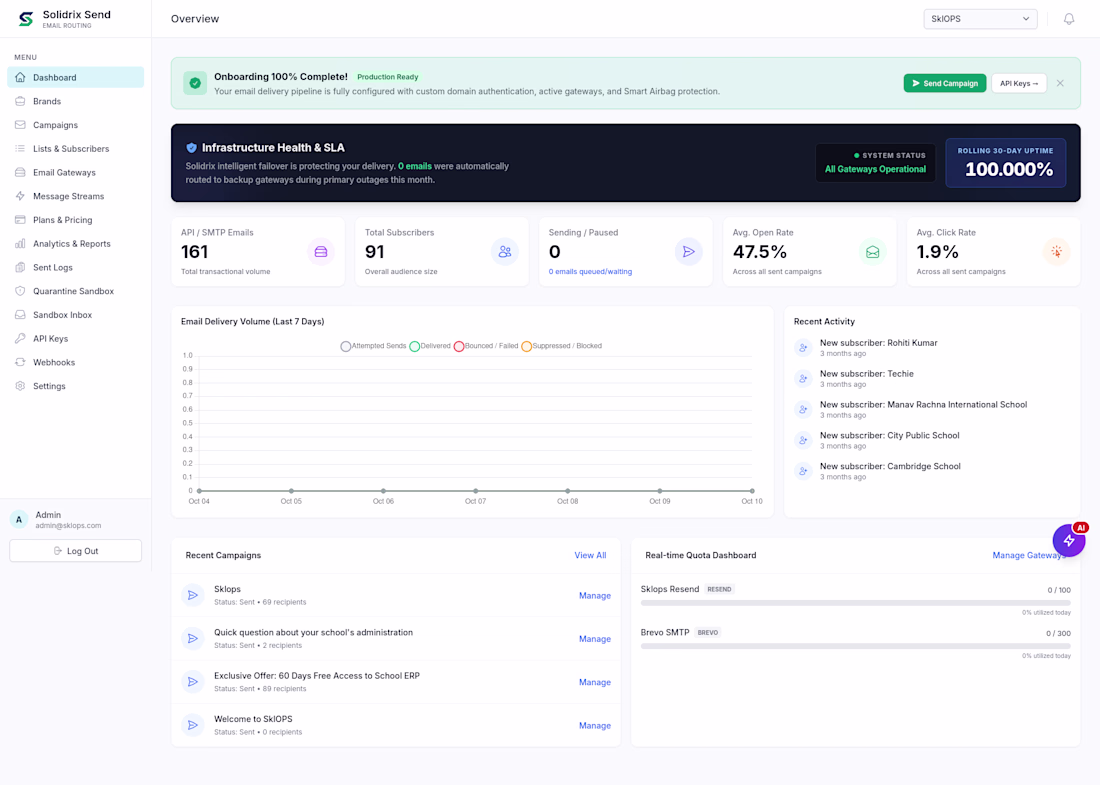Click the Message Streams lightning icon
This screenshot has width=1100, height=785.
[20, 196]
